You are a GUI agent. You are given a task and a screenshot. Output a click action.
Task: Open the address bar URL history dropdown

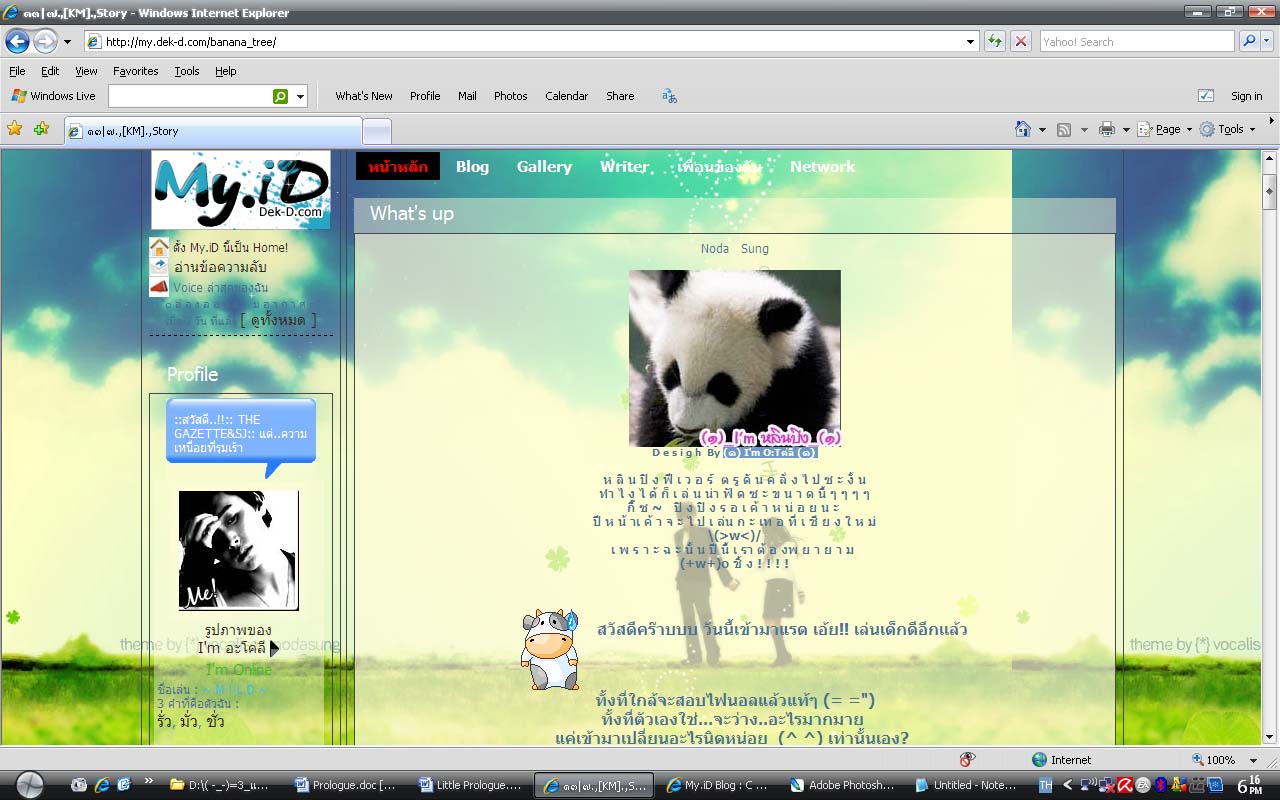tap(970, 41)
